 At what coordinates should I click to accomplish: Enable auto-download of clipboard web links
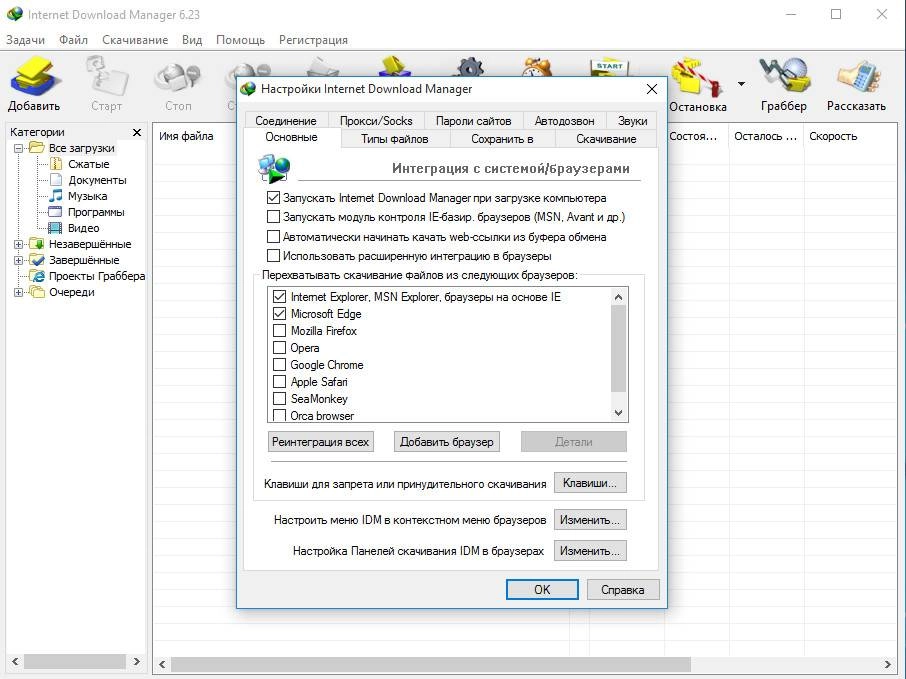pyautogui.click(x=273, y=236)
